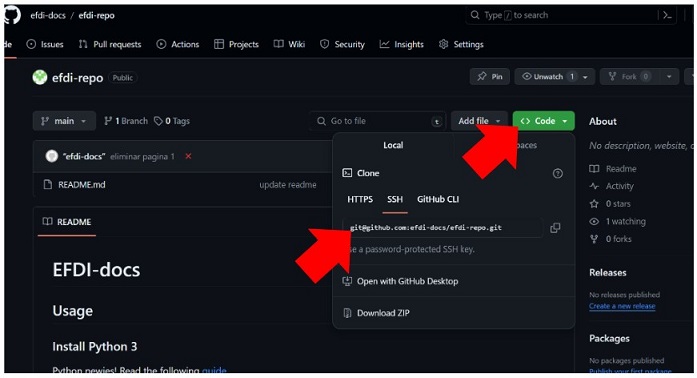The image size is (697, 378).
Task: Click the efdi-repo repository title
Action: tap(77, 78)
